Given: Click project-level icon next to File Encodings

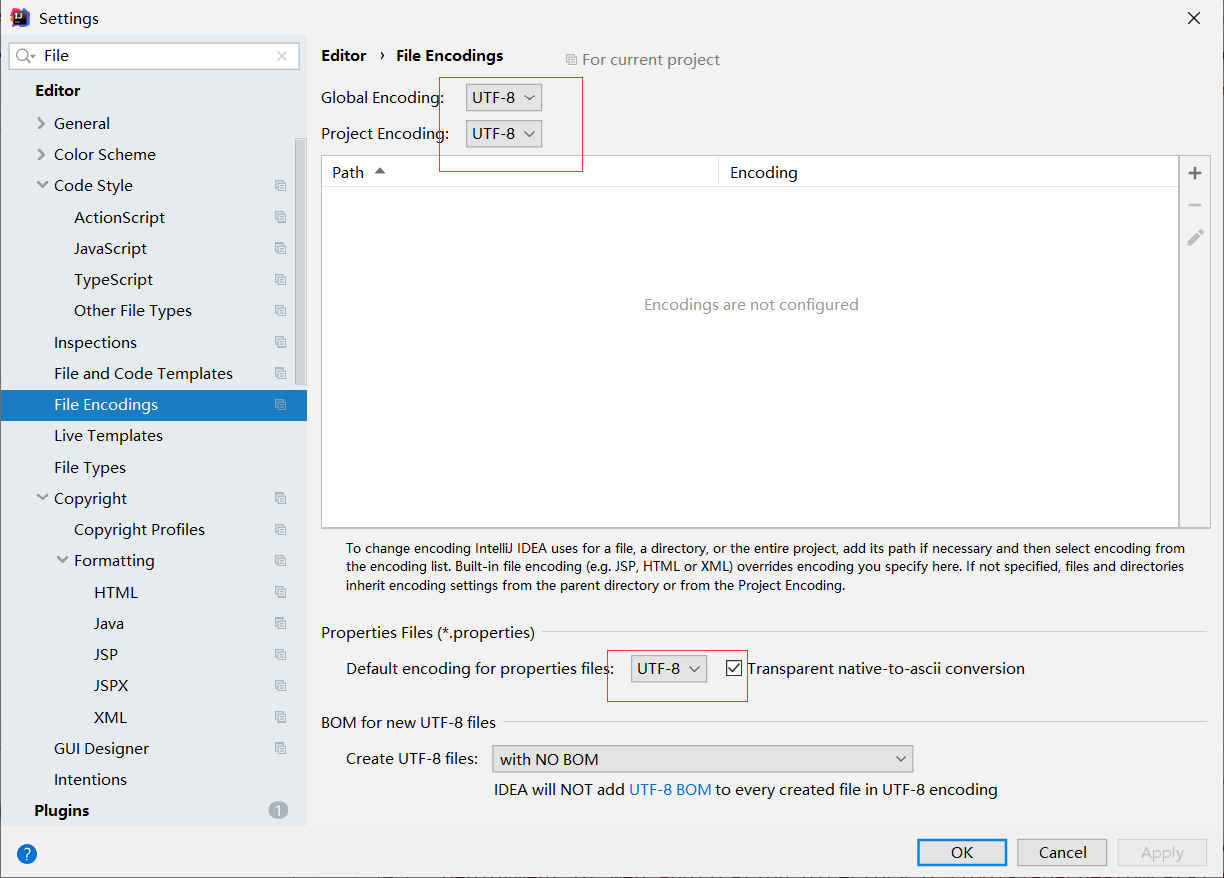Looking at the screenshot, I should pos(280,405).
